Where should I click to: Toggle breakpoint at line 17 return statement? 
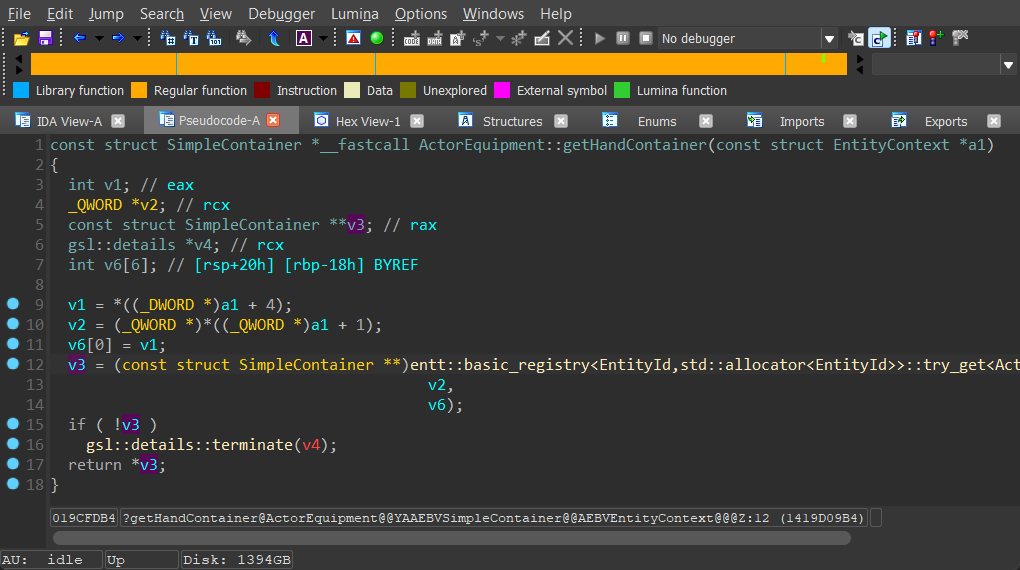click(13, 464)
